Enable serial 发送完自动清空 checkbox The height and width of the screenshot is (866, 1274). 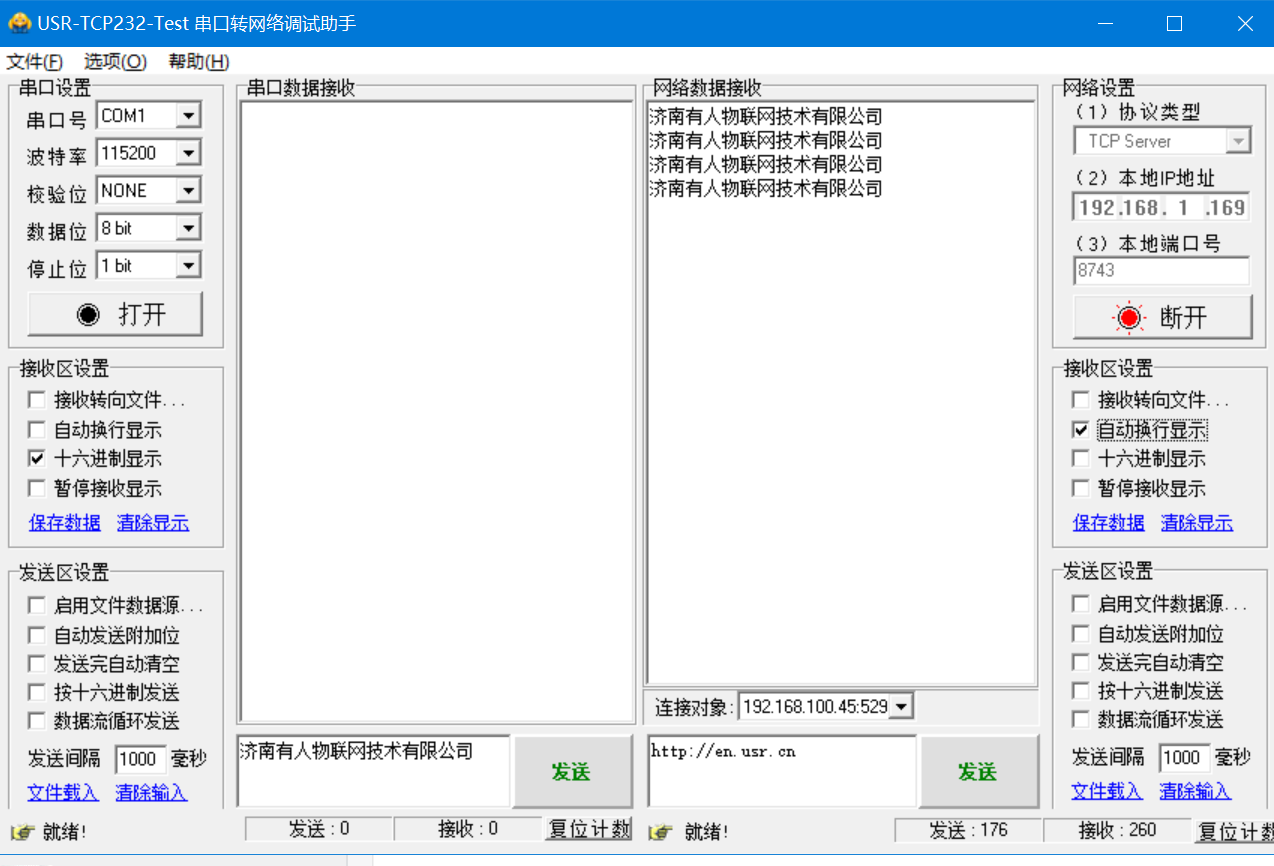(x=37, y=663)
